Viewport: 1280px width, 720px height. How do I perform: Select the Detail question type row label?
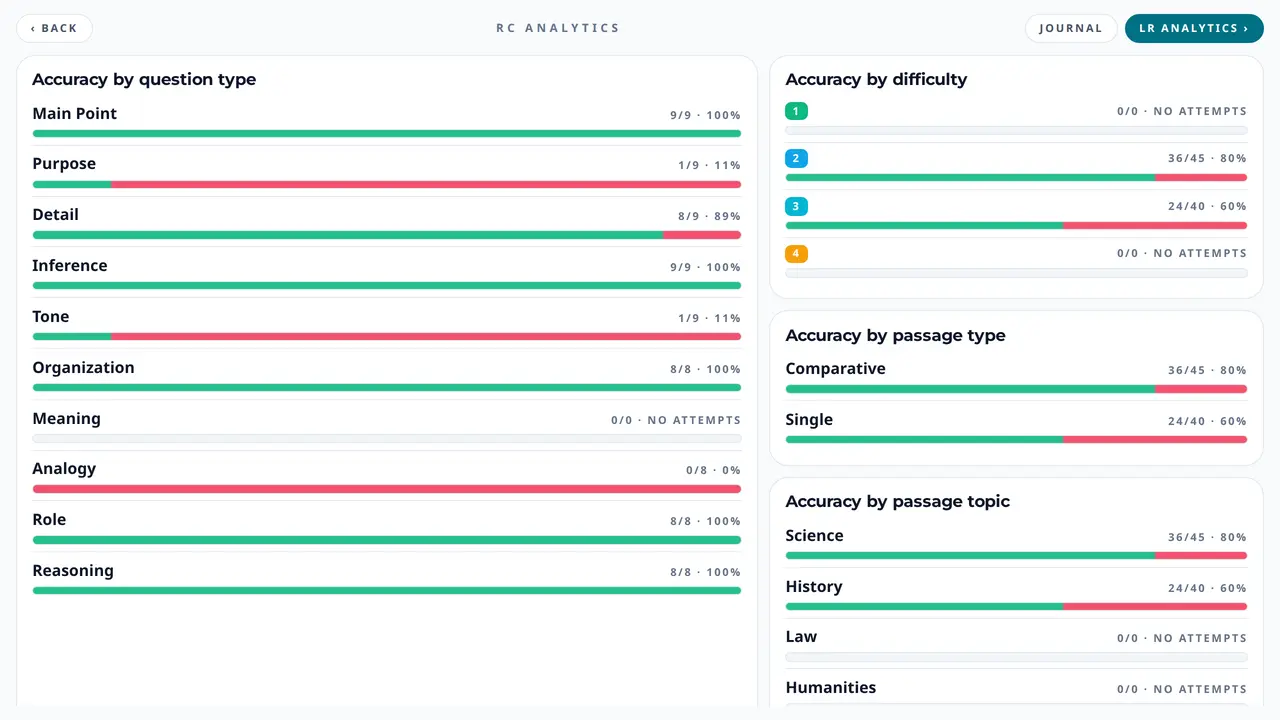(55, 215)
